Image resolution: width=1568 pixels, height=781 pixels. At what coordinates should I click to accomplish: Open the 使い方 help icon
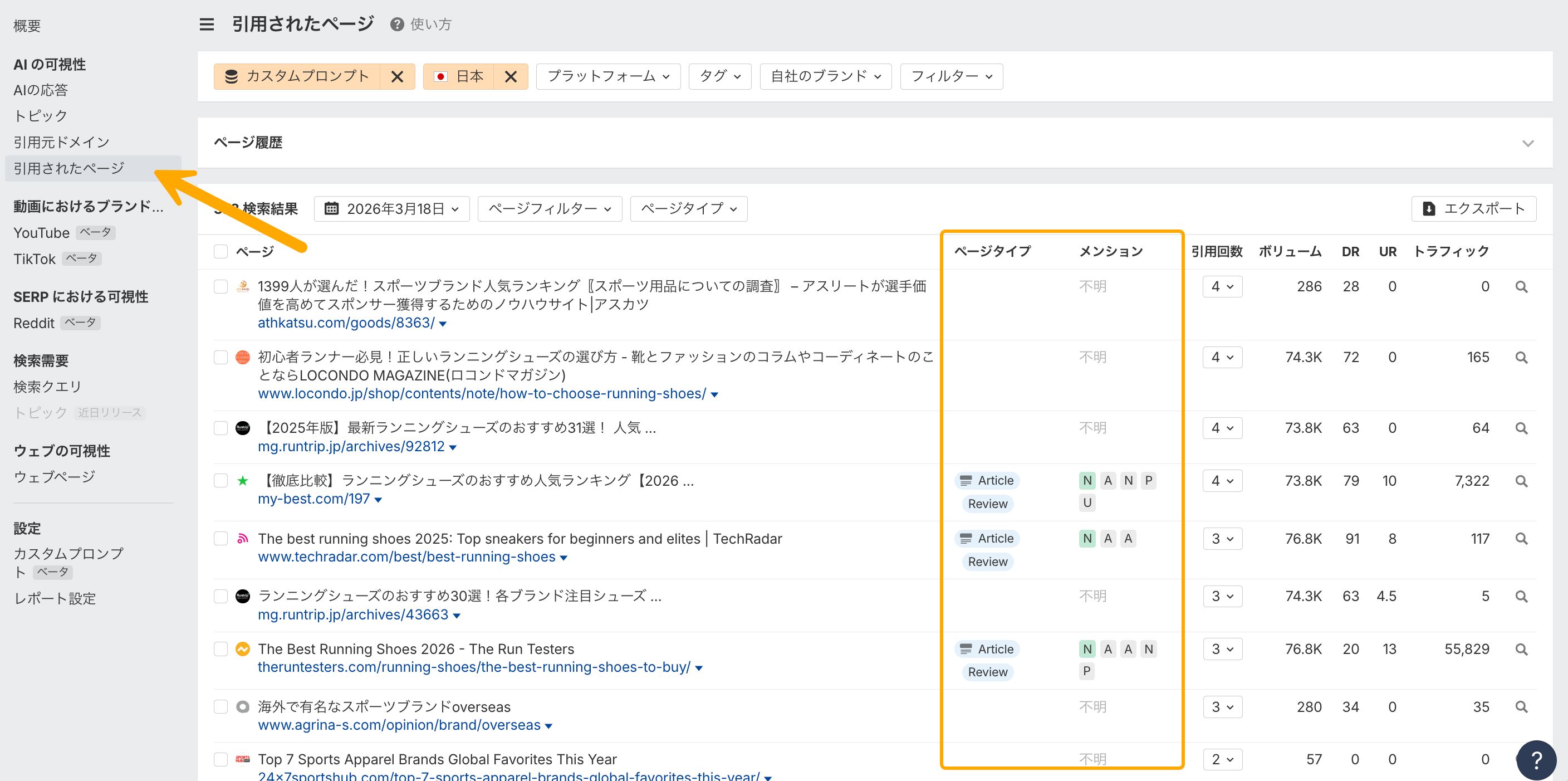(397, 25)
